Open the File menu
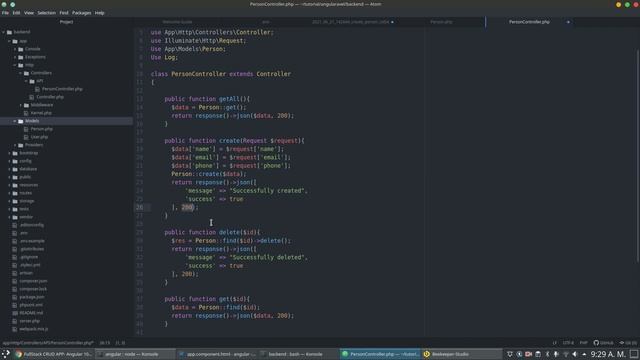The width and height of the screenshot is (640, 360). coord(5,13)
